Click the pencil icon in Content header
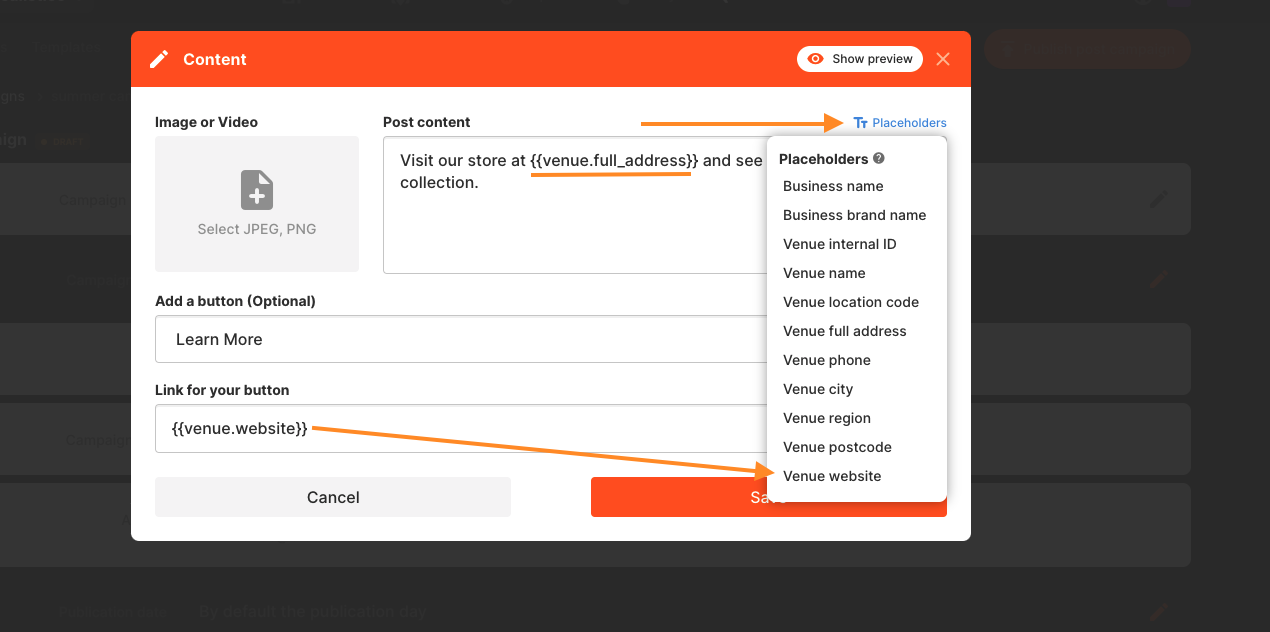Image resolution: width=1270 pixels, height=632 pixels. (x=159, y=59)
